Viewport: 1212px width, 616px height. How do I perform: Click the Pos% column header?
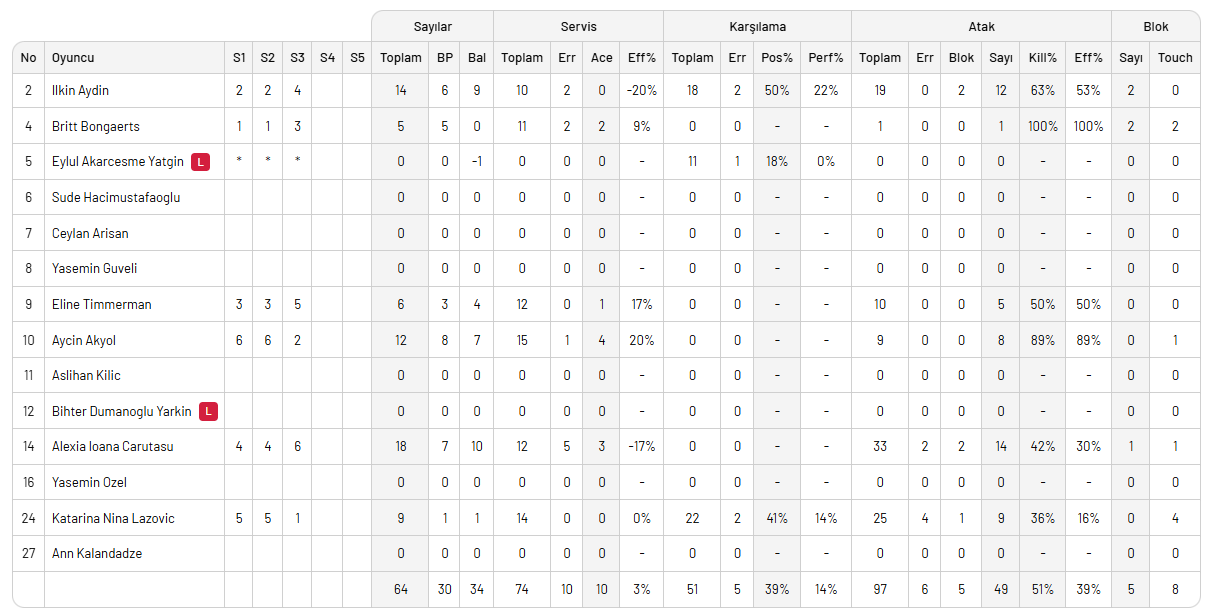point(777,58)
